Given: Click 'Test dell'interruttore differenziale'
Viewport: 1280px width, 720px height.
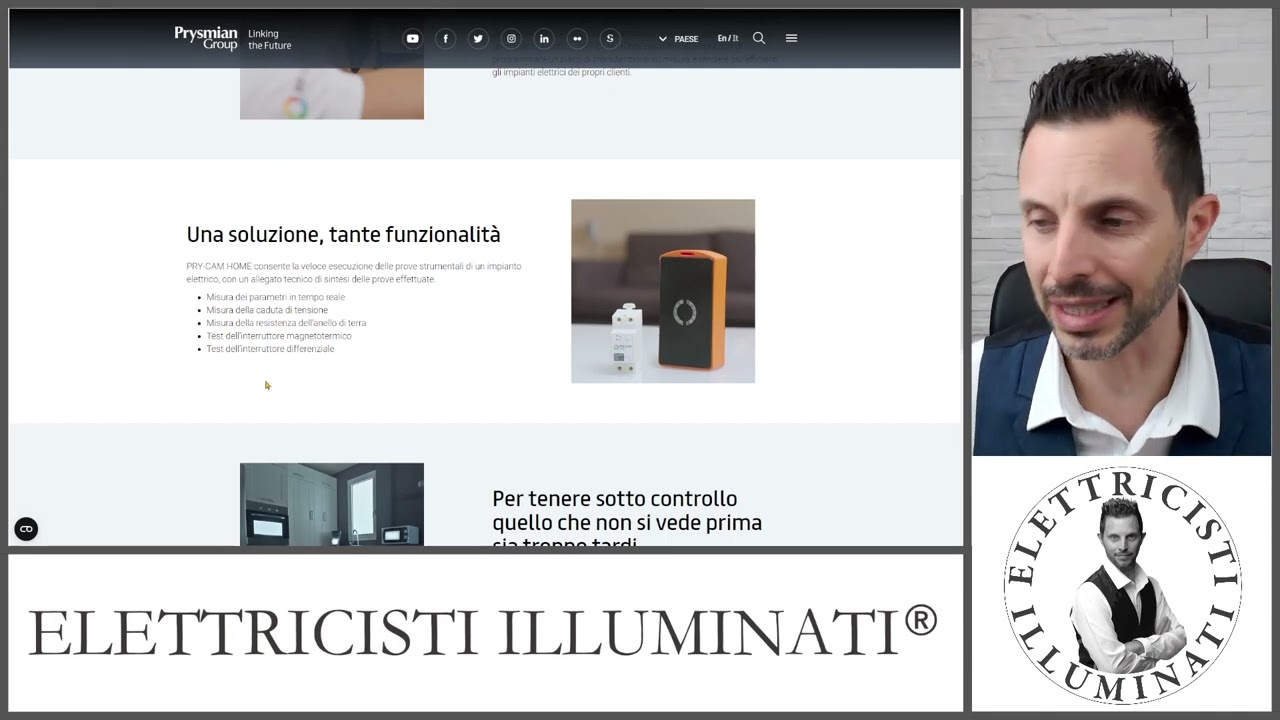Looking at the screenshot, I should (x=270, y=349).
